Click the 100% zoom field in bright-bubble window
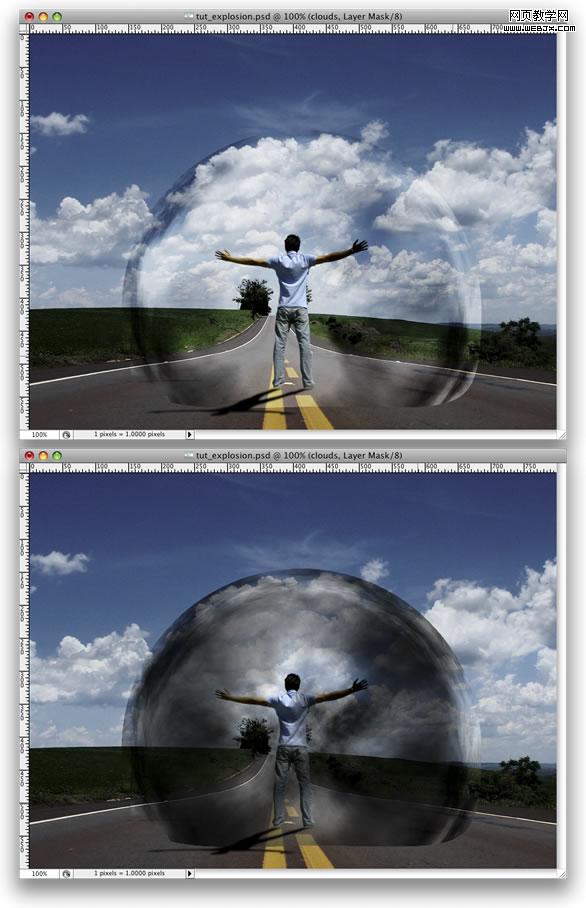Image resolution: width=586 pixels, height=908 pixels. tap(39, 434)
